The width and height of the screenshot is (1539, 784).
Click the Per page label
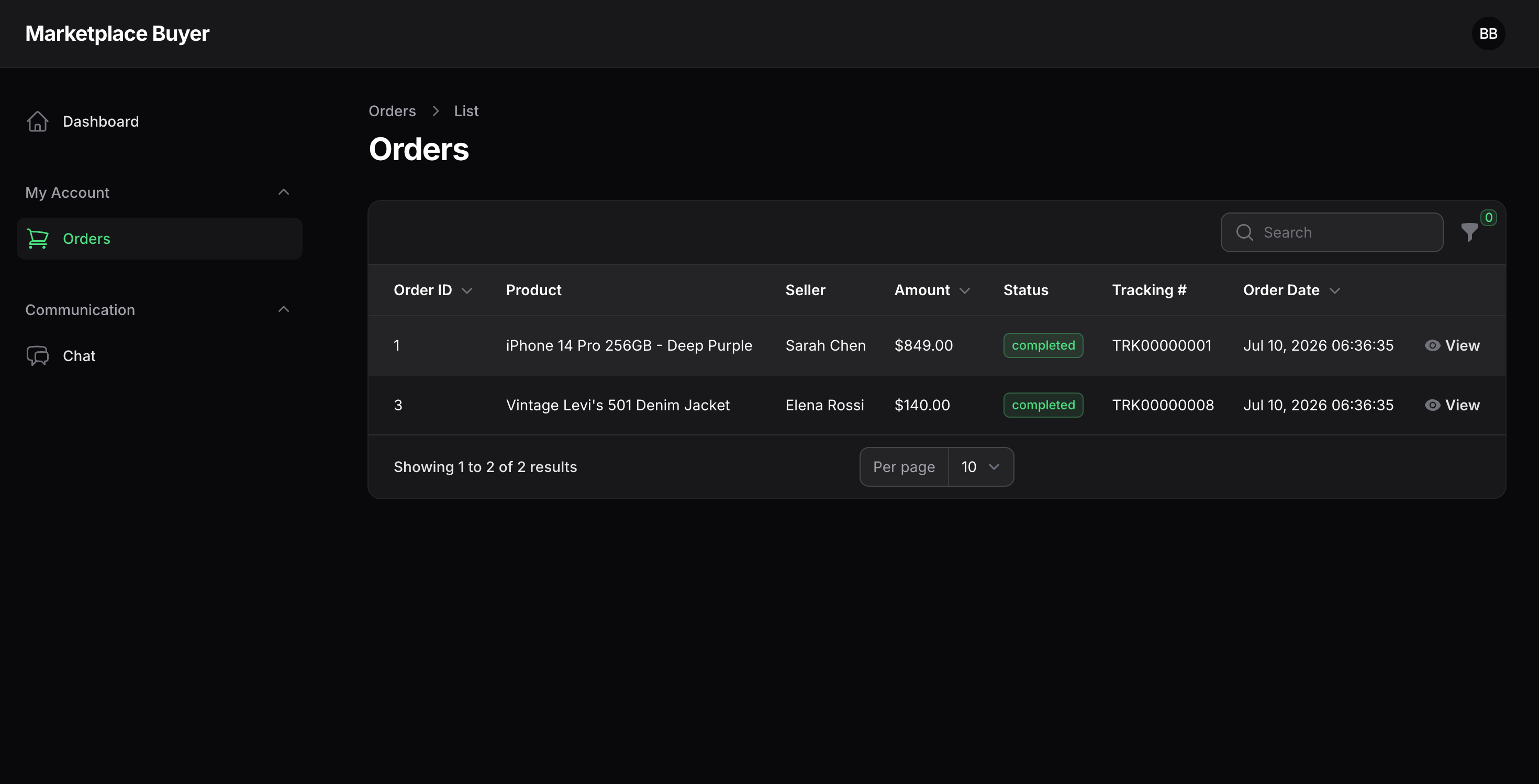tap(904, 467)
